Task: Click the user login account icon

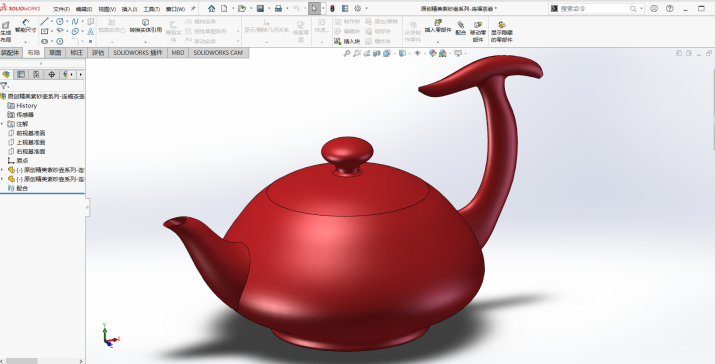Action: click(x=654, y=8)
